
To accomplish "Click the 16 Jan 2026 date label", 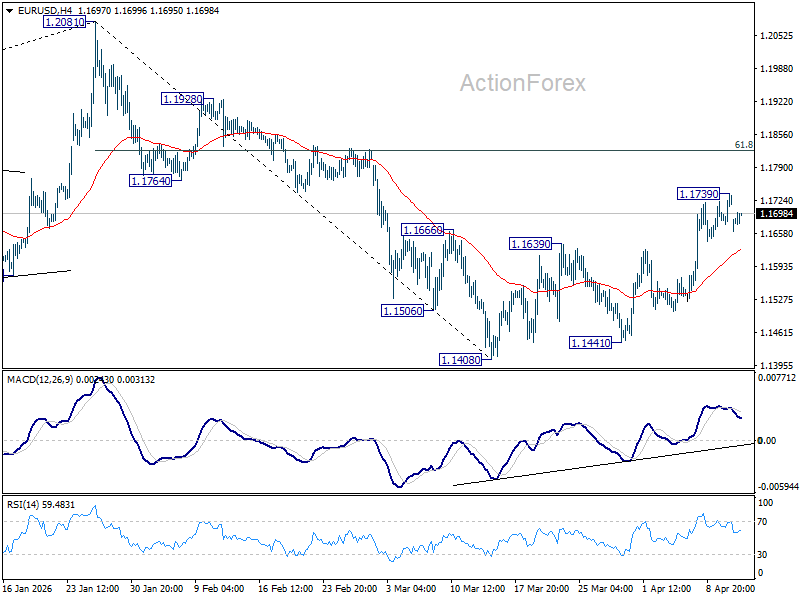I will [28, 589].
